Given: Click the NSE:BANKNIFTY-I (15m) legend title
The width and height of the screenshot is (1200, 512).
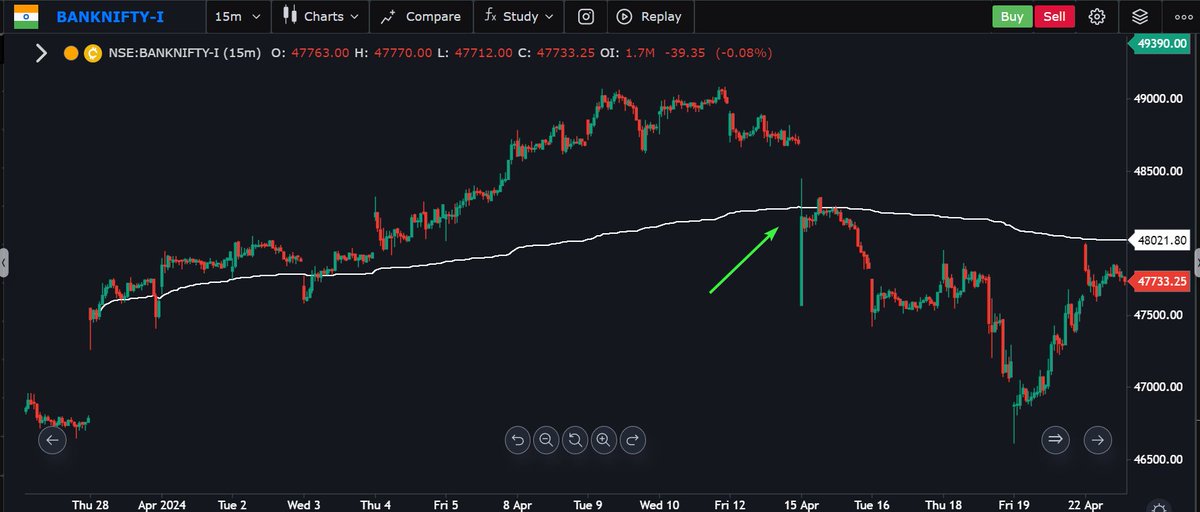Looking at the screenshot, I should coord(185,54).
